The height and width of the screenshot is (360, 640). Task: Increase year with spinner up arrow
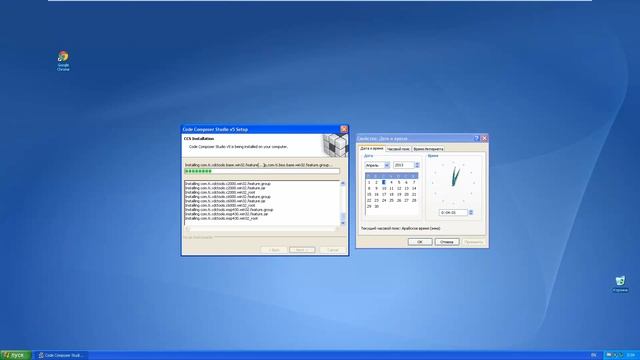click(x=417, y=164)
